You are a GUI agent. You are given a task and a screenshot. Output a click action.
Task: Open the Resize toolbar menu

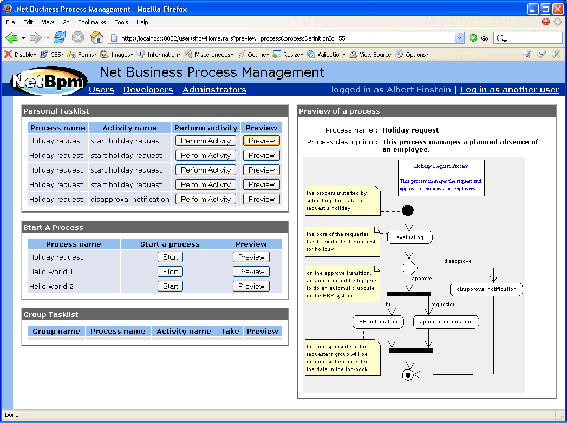pos(288,55)
